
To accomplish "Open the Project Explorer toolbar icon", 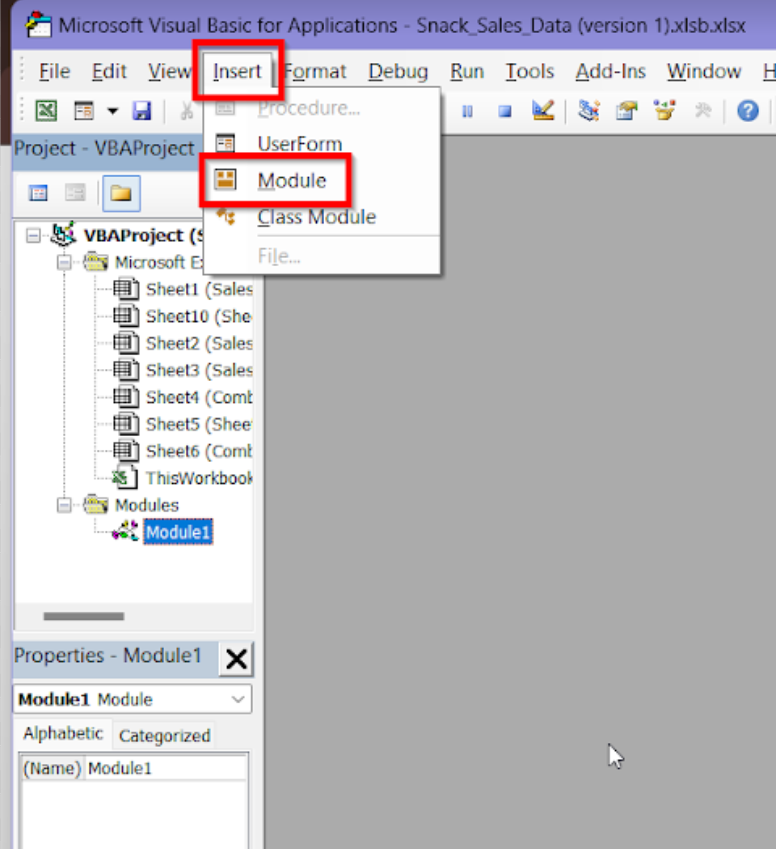I will [x=589, y=110].
